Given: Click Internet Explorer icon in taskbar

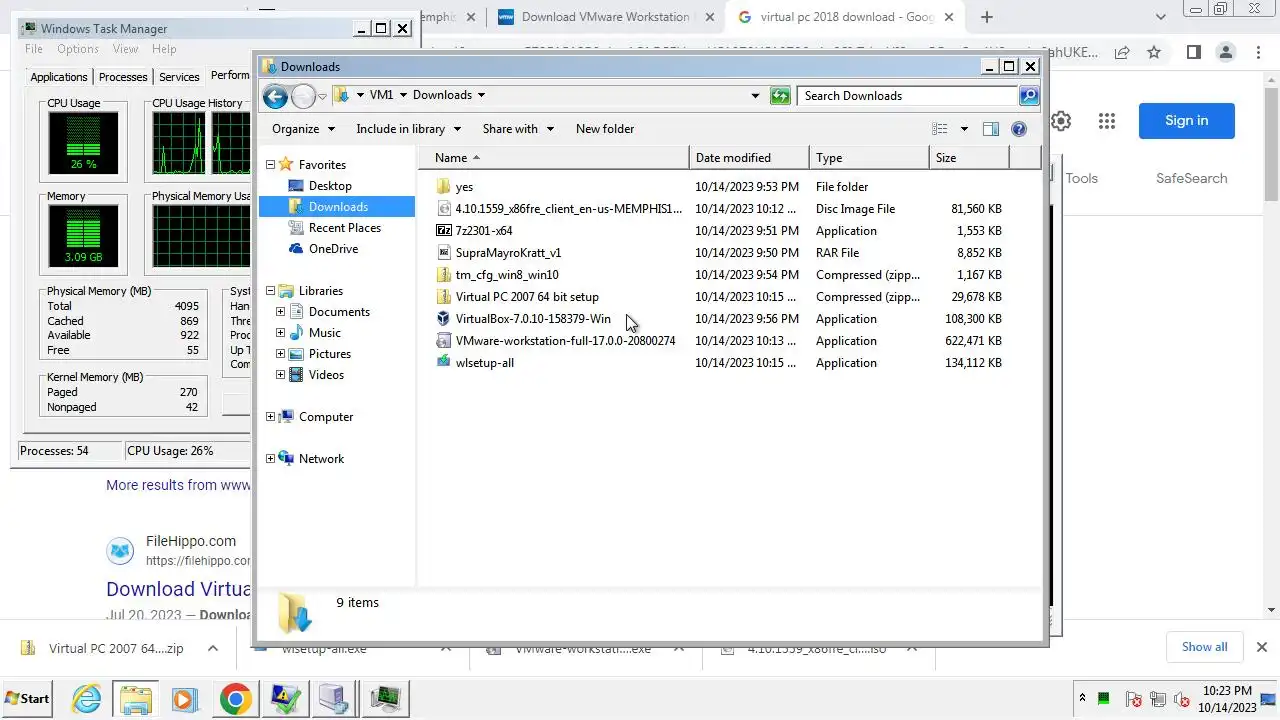Looking at the screenshot, I should 88,698.
